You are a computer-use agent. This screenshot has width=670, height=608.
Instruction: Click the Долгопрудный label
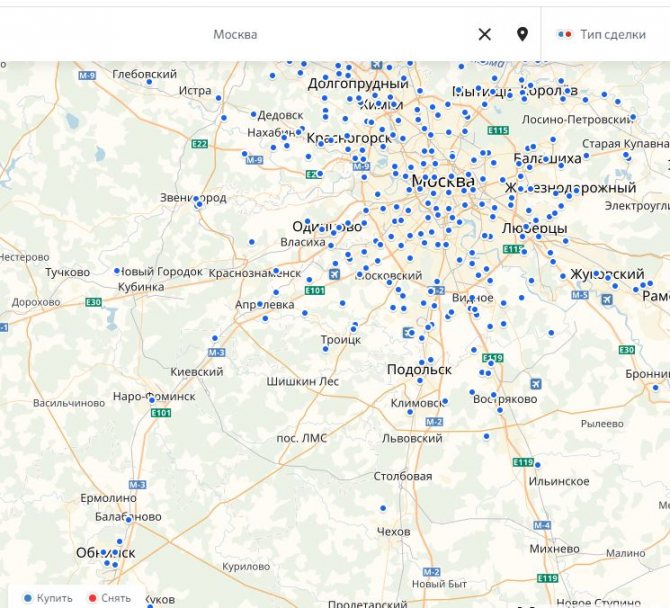click(358, 84)
